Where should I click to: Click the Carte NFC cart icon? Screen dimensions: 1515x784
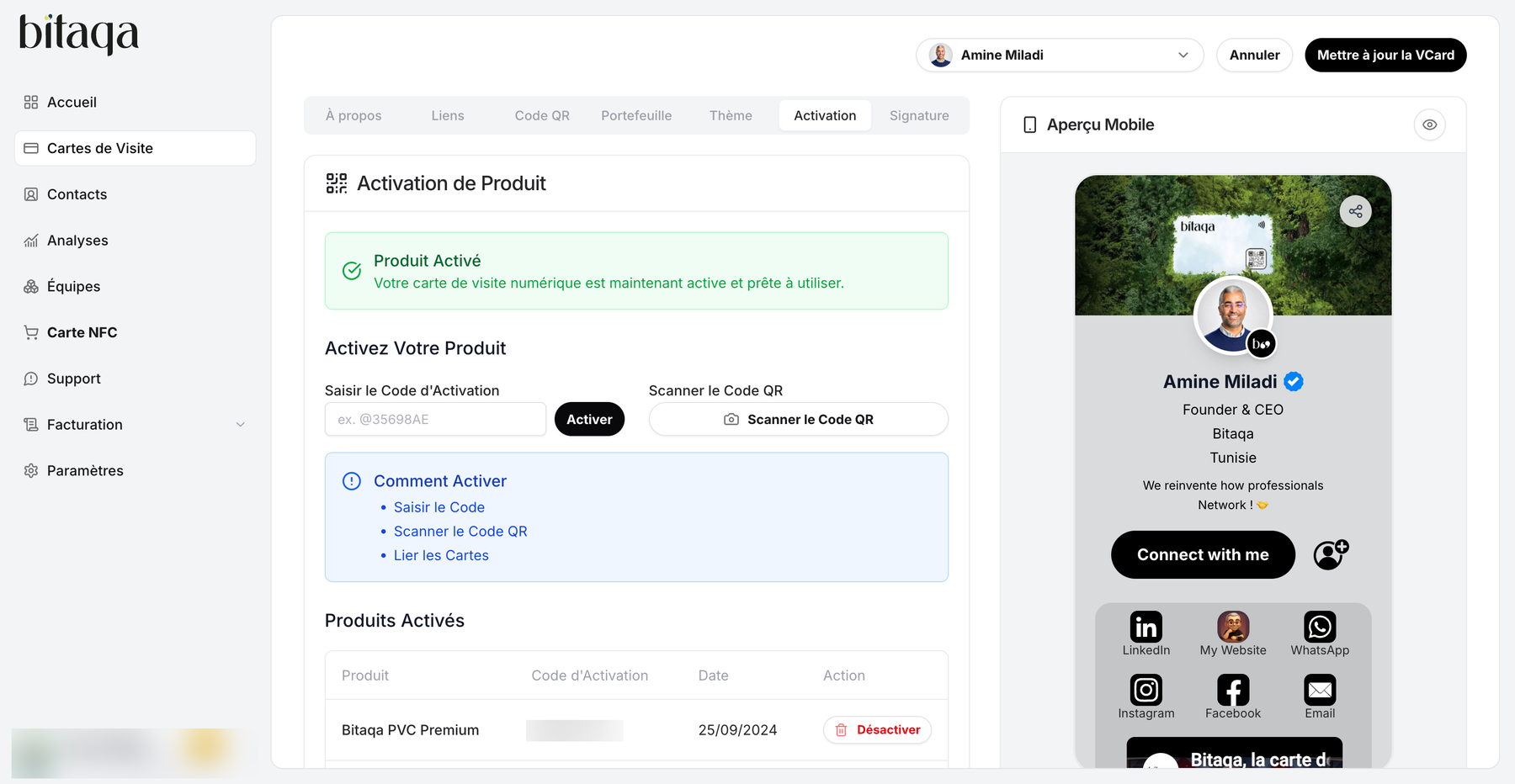point(31,332)
